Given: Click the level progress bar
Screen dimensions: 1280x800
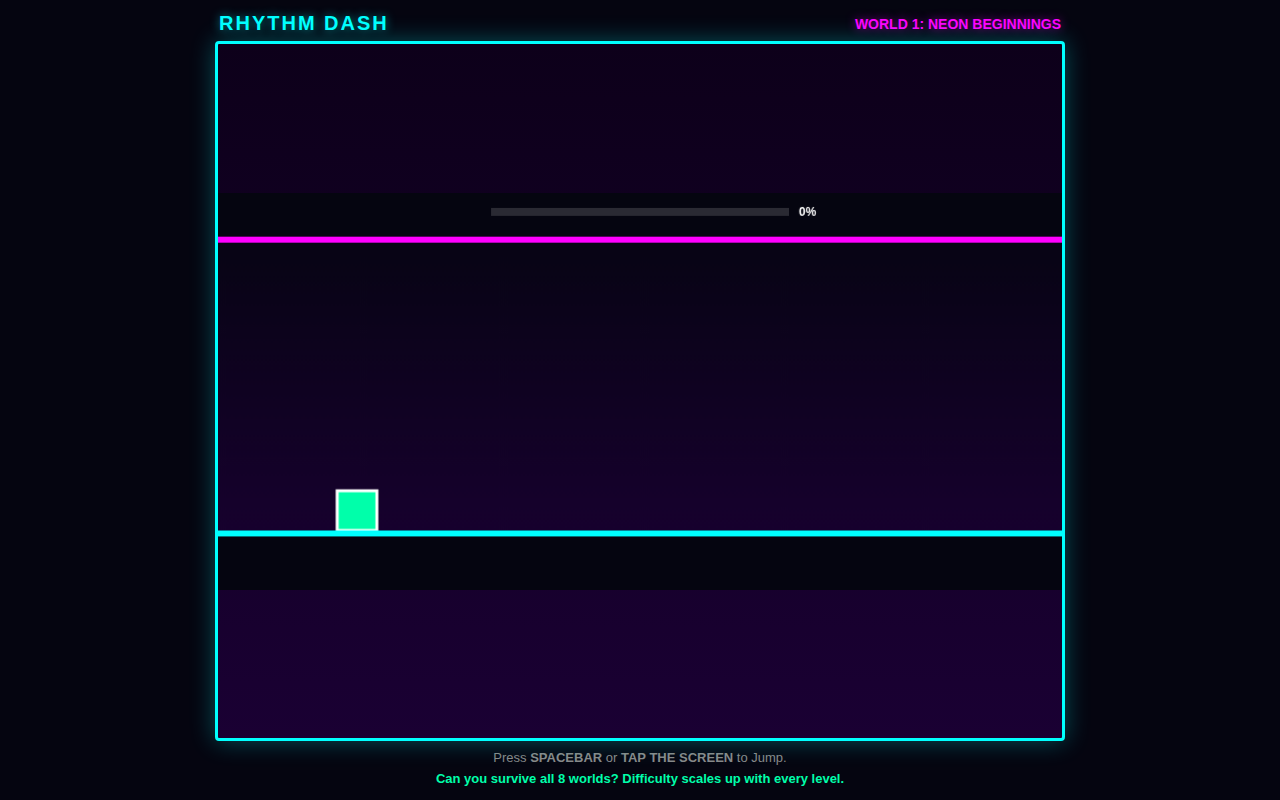Looking at the screenshot, I should pos(640,212).
